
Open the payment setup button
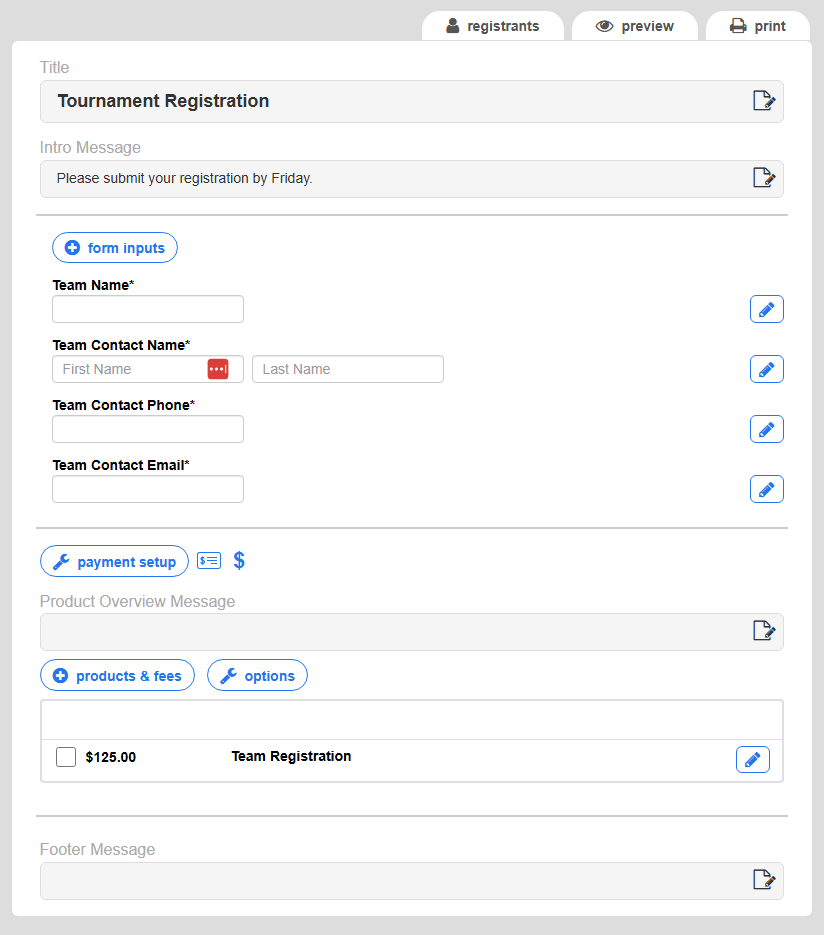pos(114,561)
